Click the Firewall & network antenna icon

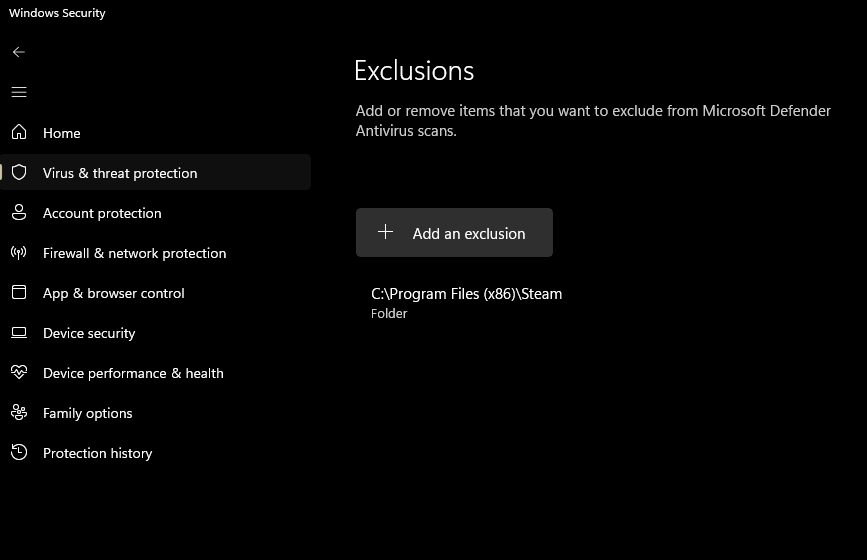coord(18,252)
